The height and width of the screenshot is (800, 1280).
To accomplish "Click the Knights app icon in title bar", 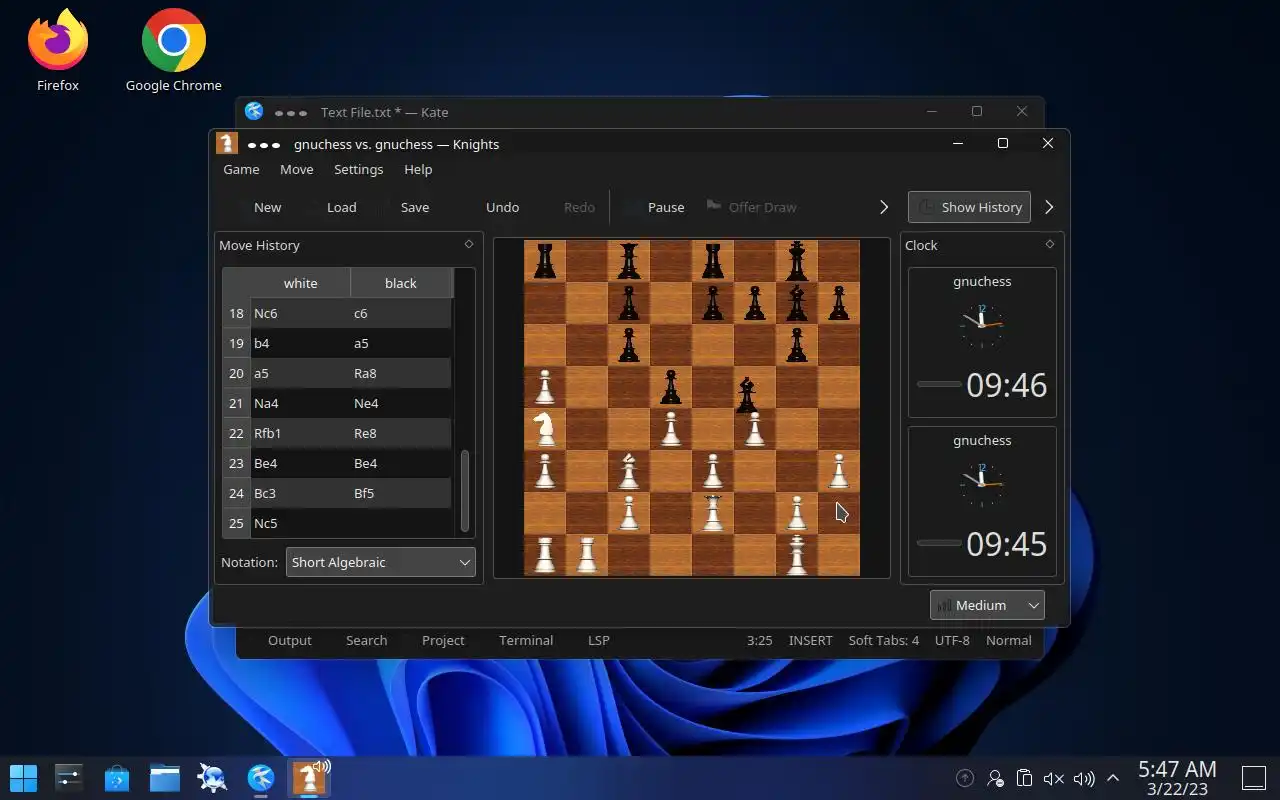I will coord(227,144).
